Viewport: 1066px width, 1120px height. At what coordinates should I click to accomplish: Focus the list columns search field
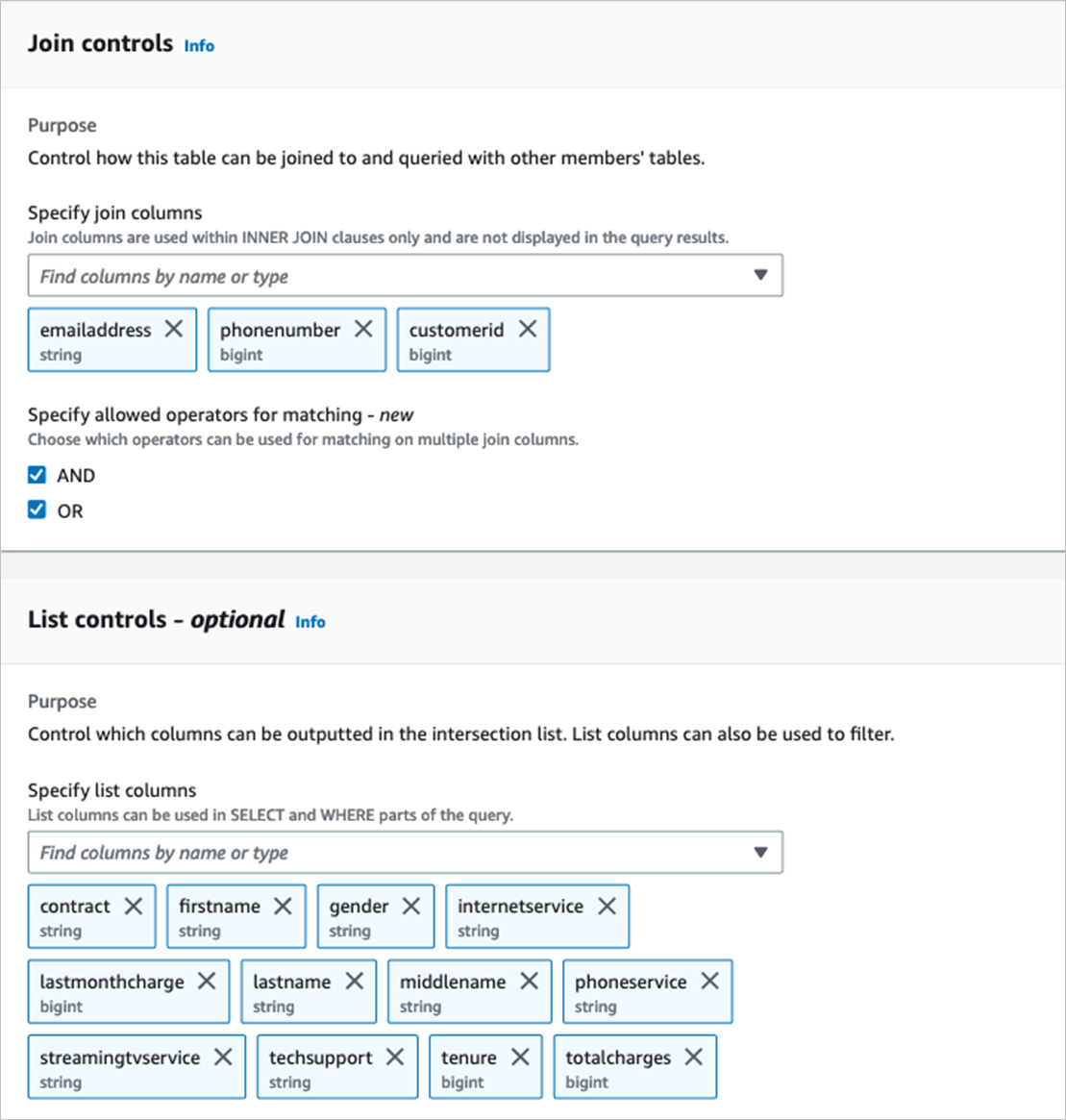[x=384, y=852]
